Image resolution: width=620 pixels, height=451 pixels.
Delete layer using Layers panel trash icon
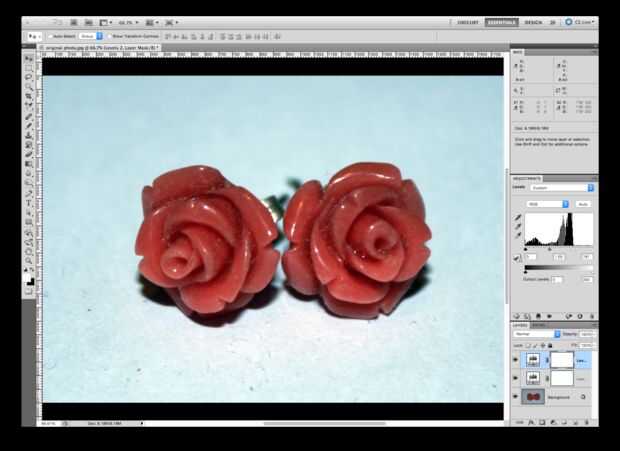[x=586, y=422]
